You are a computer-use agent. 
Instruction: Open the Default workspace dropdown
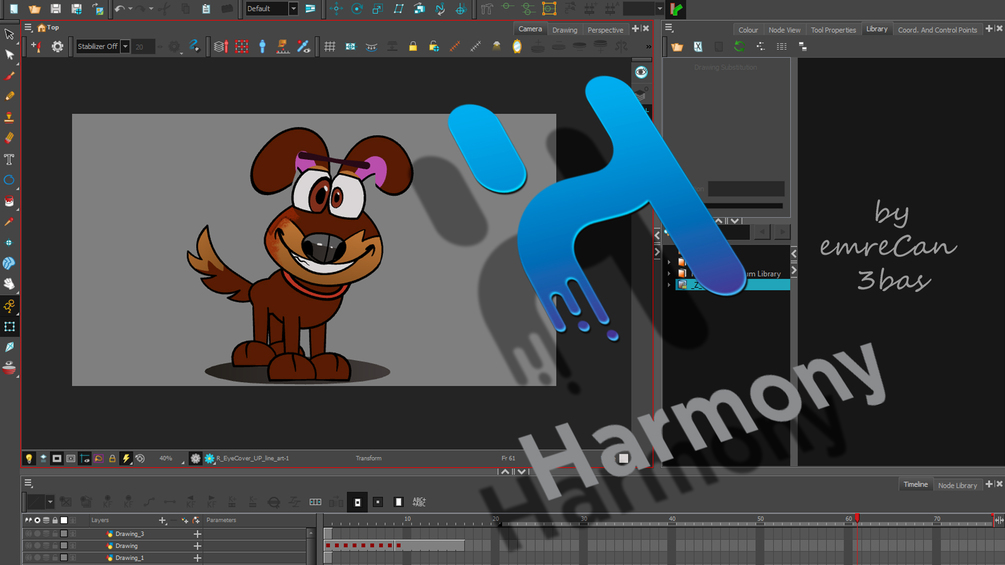(x=293, y=9)
